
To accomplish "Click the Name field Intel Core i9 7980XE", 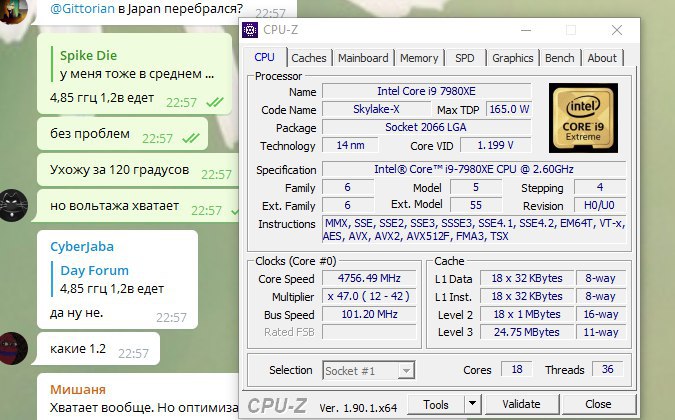I will (x=427, y=91).
